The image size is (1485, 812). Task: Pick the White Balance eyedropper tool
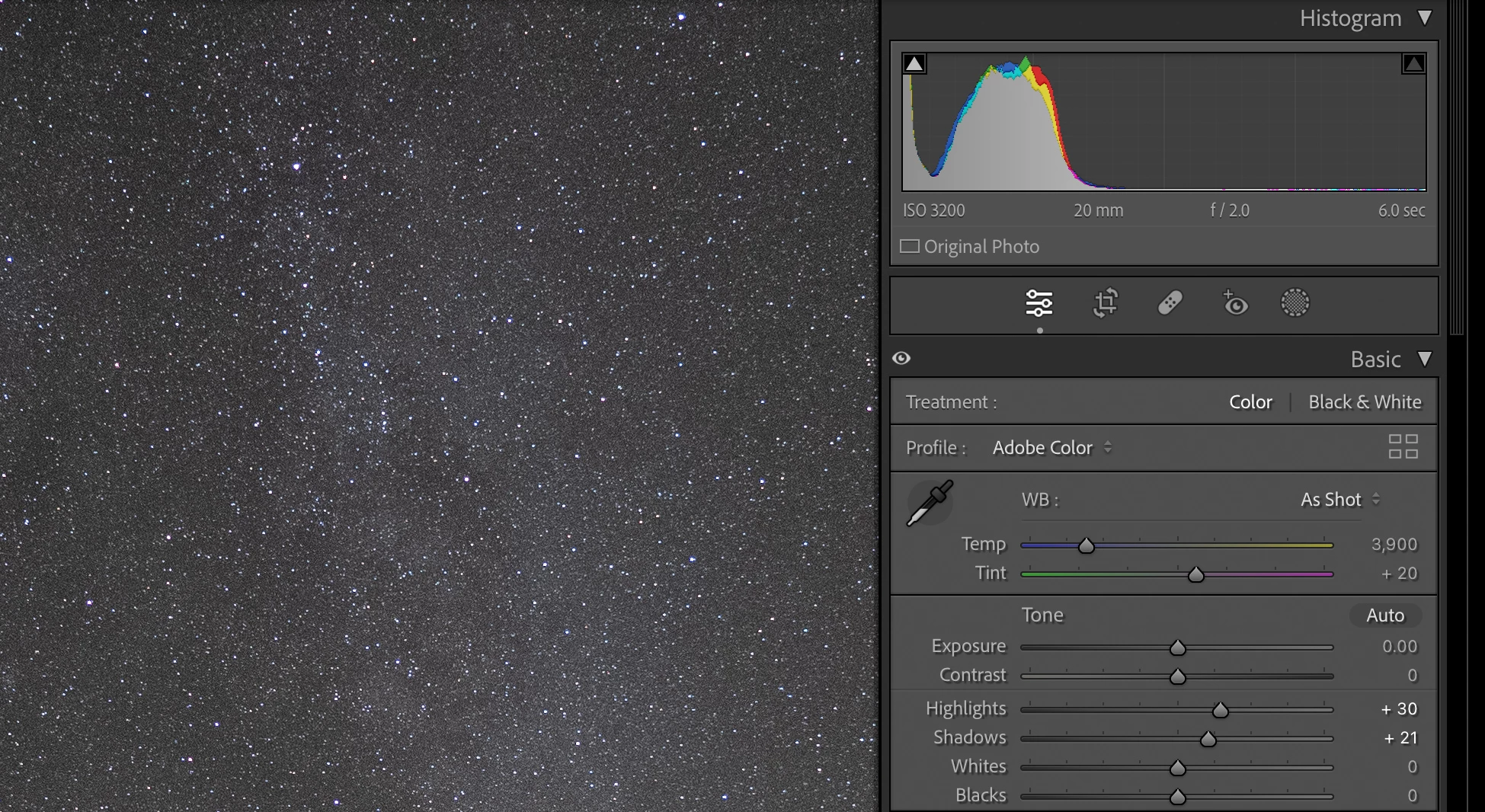coord(930,503)
